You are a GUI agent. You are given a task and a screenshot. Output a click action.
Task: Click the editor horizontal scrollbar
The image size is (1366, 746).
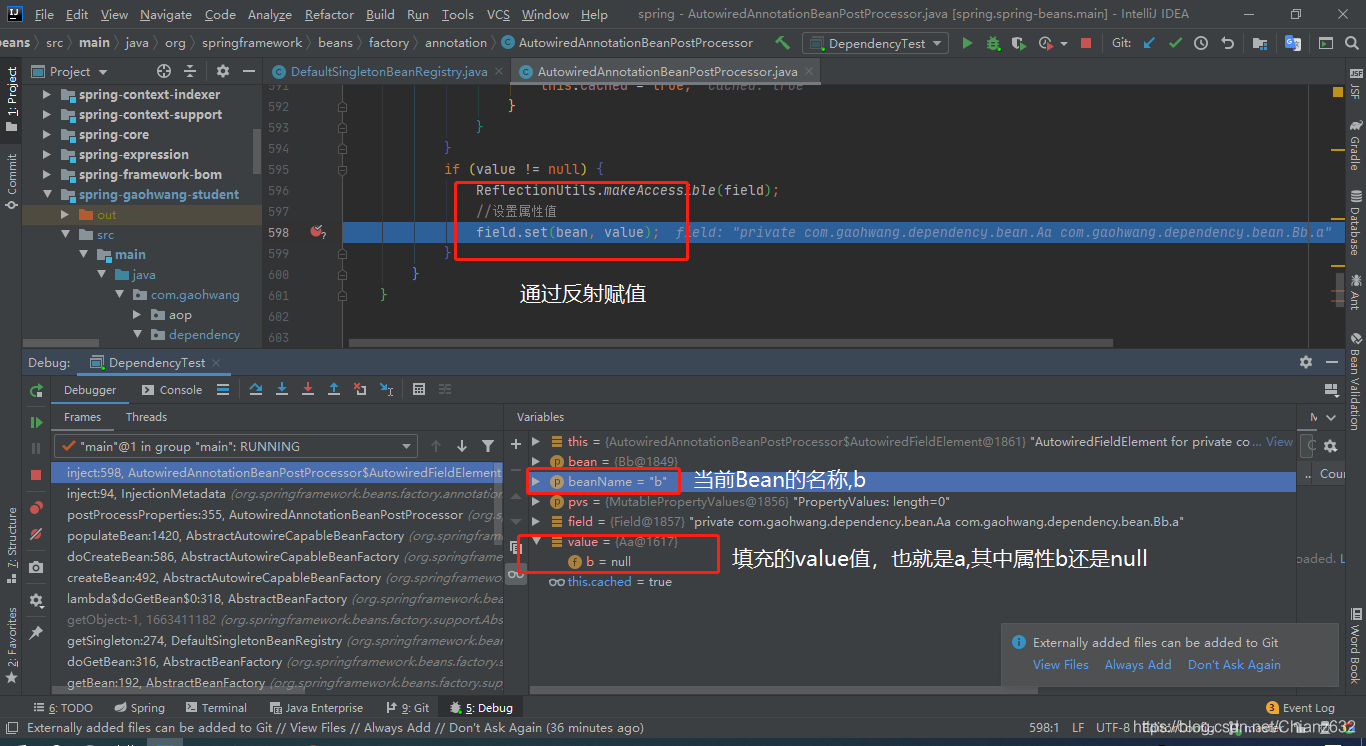[730, 342]
